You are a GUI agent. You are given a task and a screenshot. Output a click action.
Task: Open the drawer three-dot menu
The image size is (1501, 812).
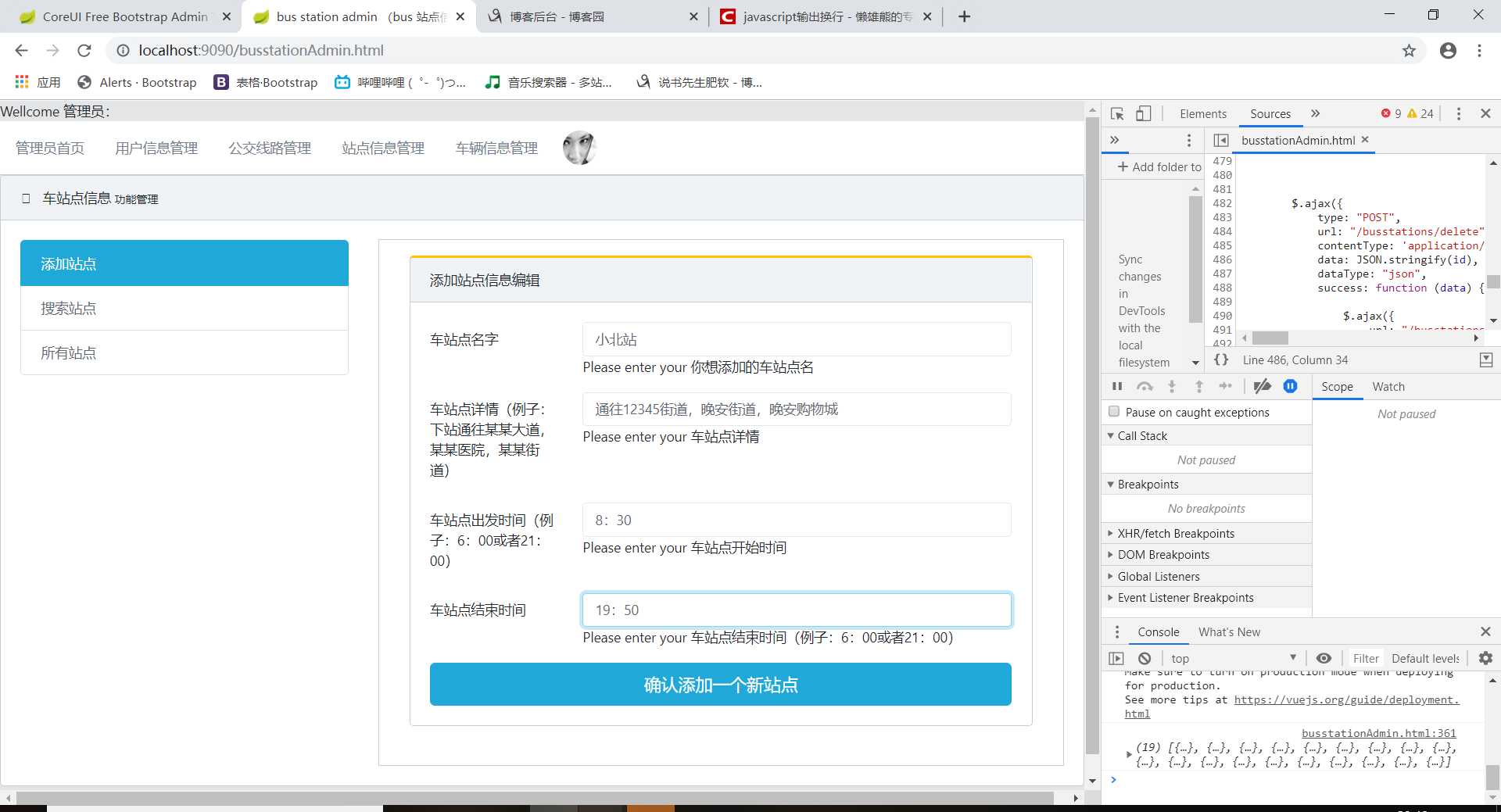(x=1117, y=631)
